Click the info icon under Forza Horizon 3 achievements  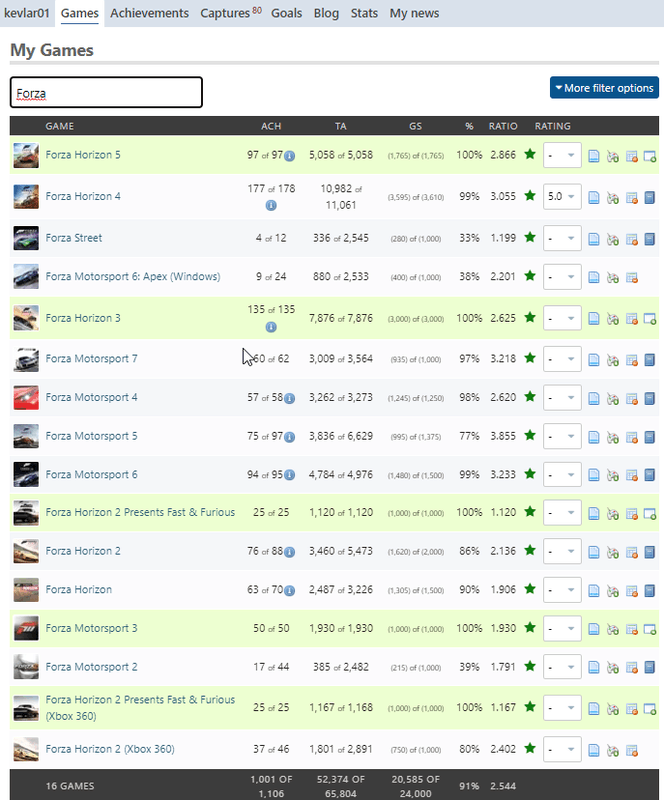pos(271,327)
